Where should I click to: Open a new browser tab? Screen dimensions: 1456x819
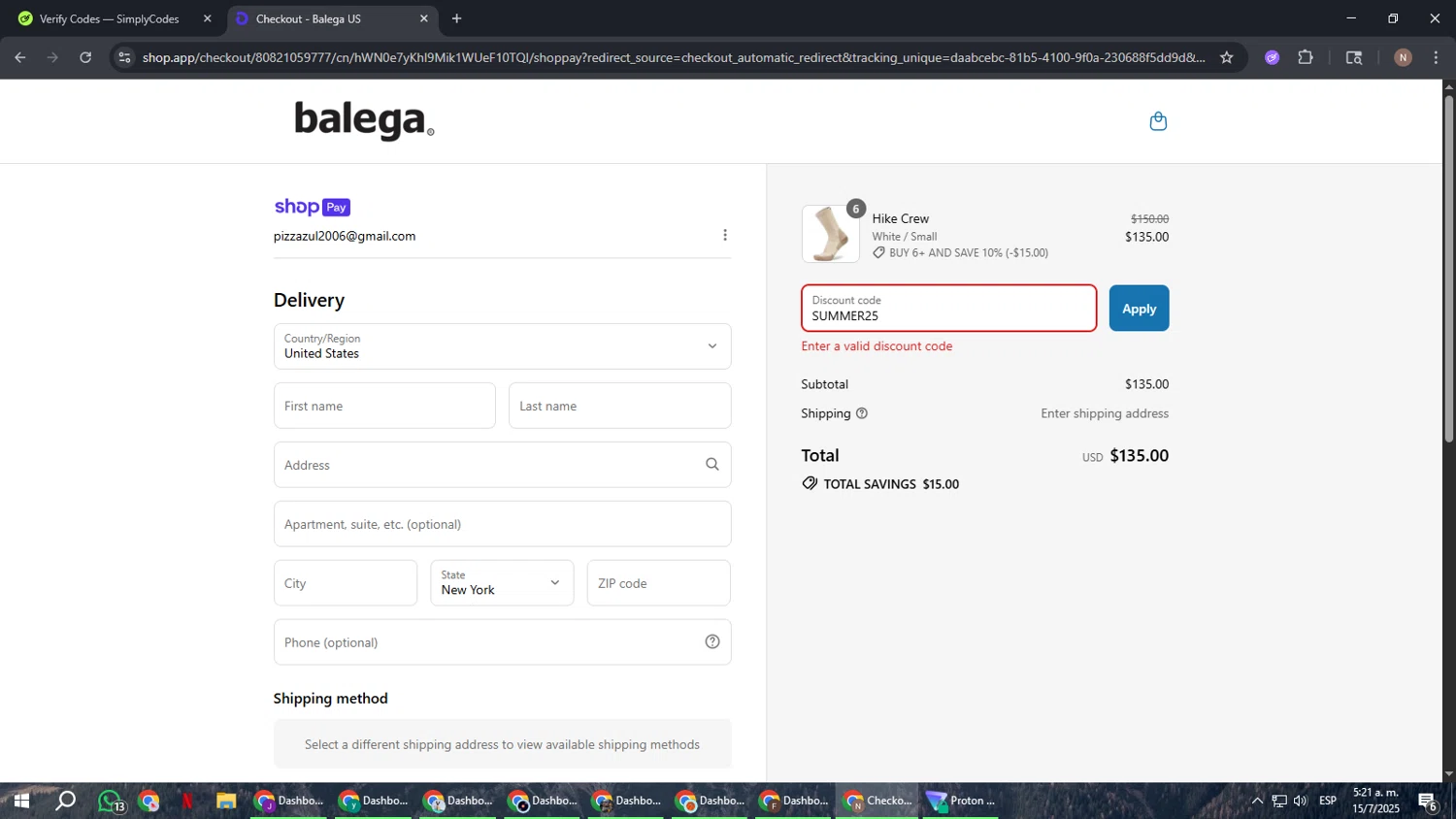tap(457, 18)
